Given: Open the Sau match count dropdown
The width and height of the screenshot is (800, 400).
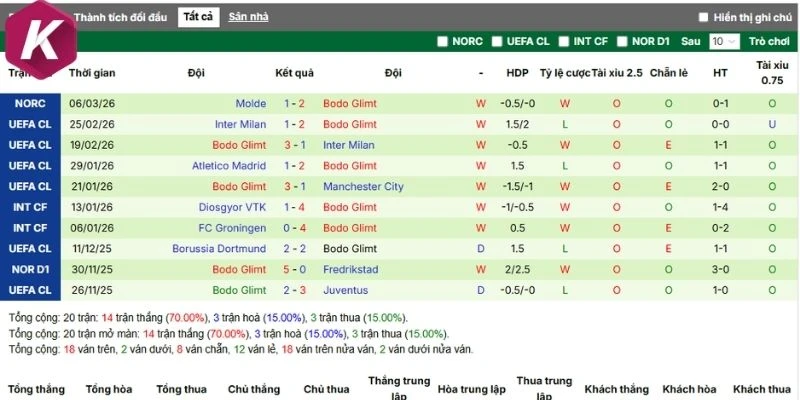Looking at the screenshot, I should point(724,41).
